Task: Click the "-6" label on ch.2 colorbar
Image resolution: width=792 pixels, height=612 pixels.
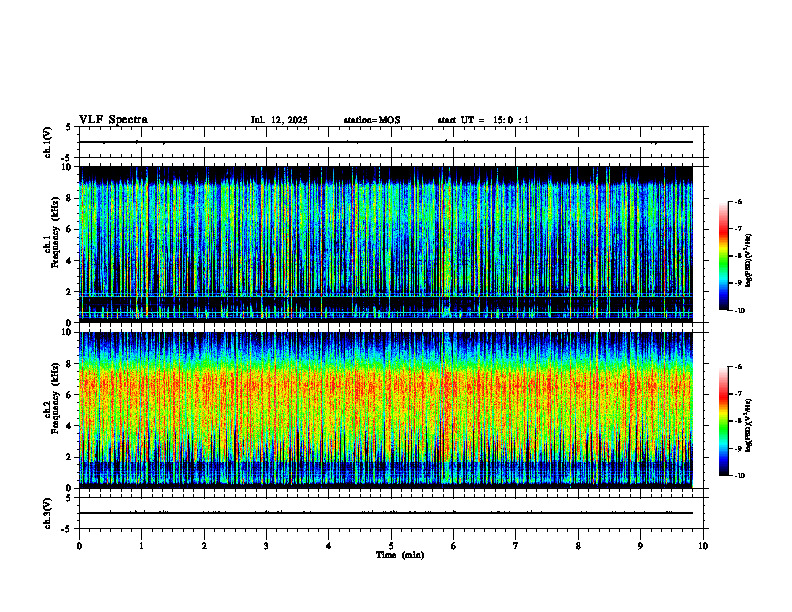Action: pyautogui.click(x=738, y=367)
